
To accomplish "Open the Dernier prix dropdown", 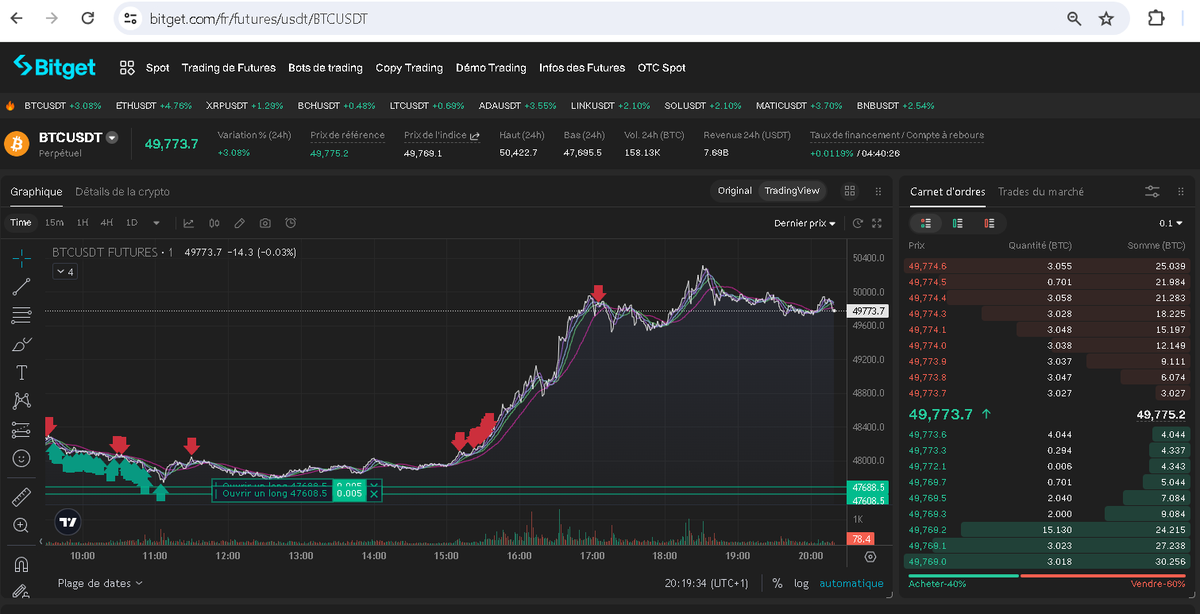I will (x=805, y=223).
